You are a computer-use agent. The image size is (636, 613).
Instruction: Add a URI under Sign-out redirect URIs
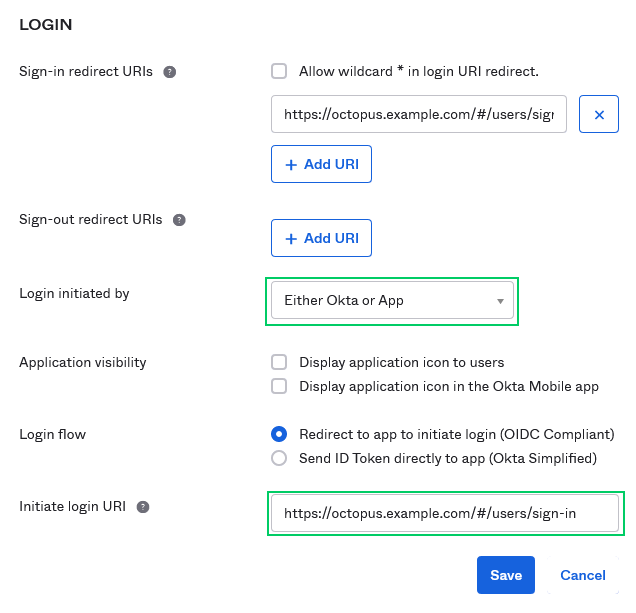pos(321,238)
